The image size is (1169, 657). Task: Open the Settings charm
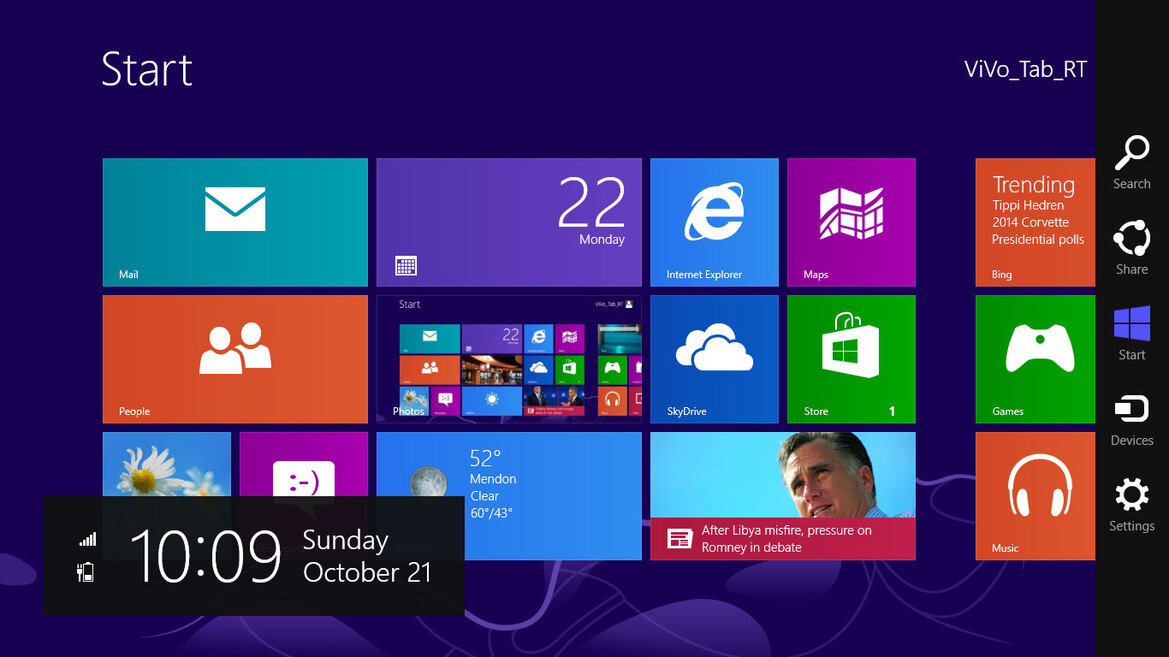pos(1132,506)
